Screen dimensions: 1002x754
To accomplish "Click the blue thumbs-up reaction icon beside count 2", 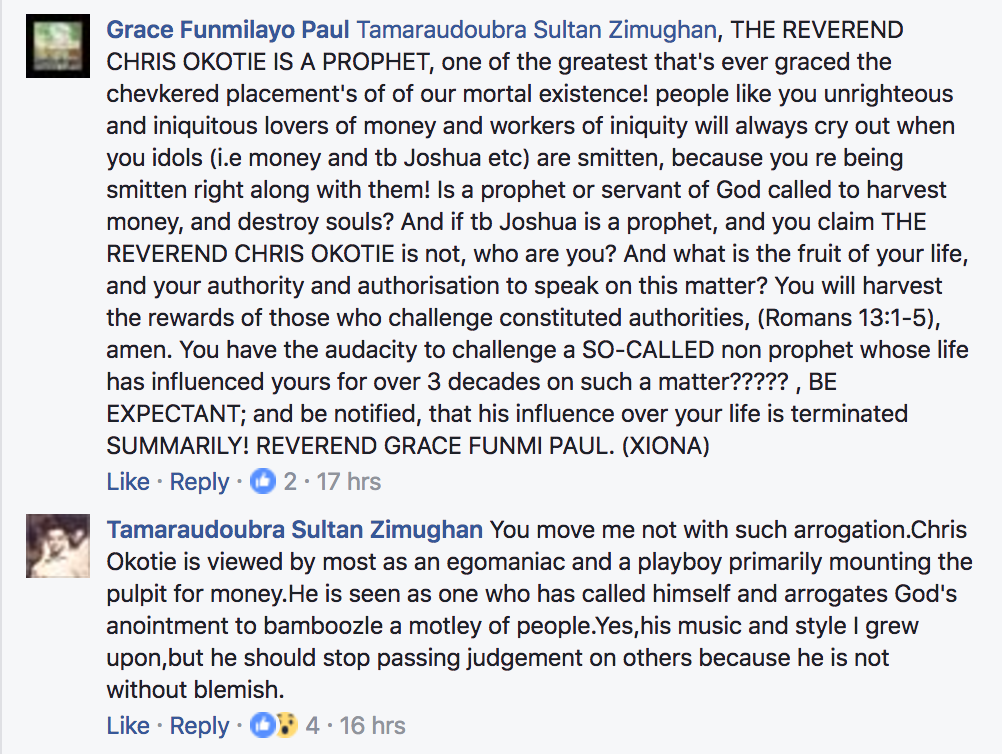I will [x=262, y=481].
